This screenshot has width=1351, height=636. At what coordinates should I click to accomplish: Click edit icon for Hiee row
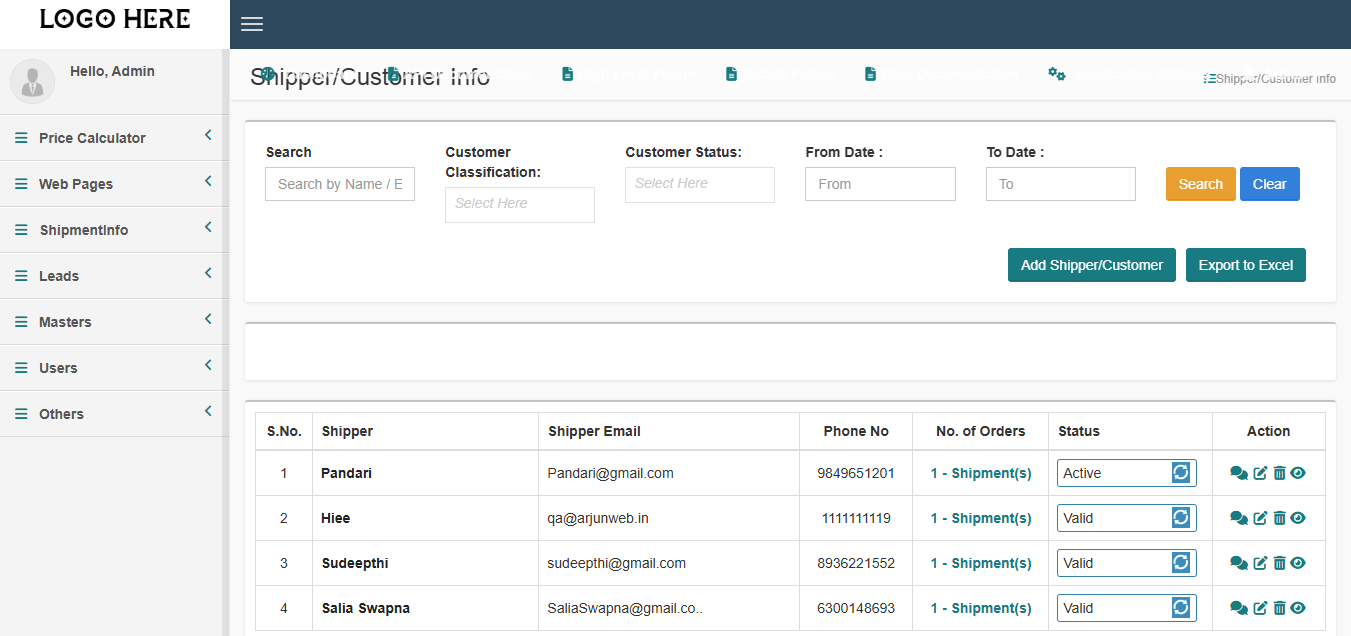point(1260,519)
